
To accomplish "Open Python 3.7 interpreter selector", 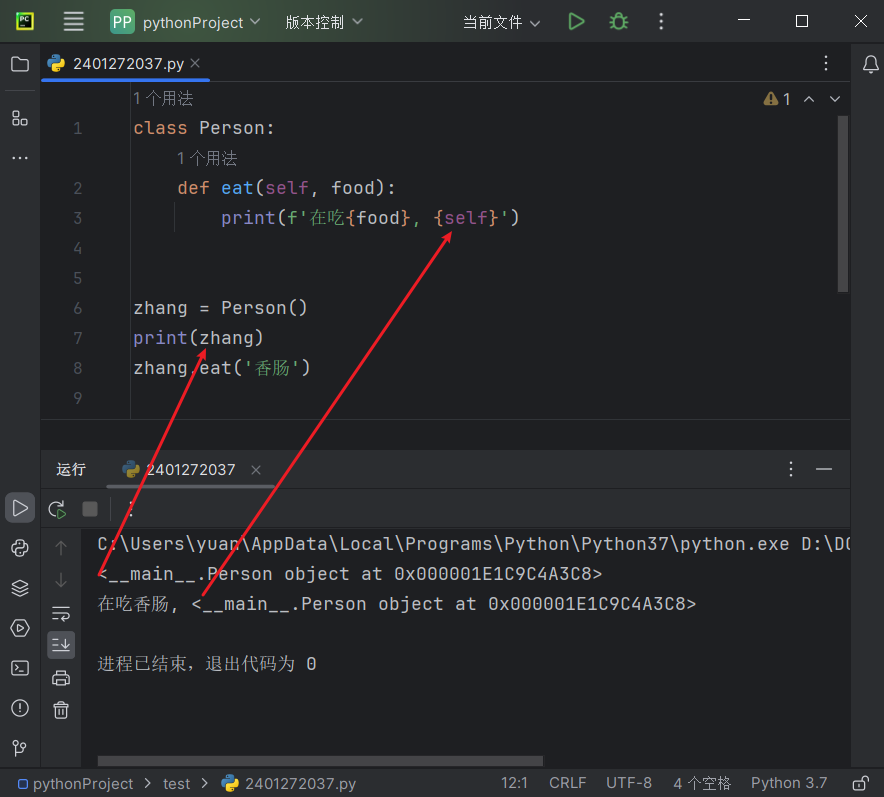I will click(789, 783).
